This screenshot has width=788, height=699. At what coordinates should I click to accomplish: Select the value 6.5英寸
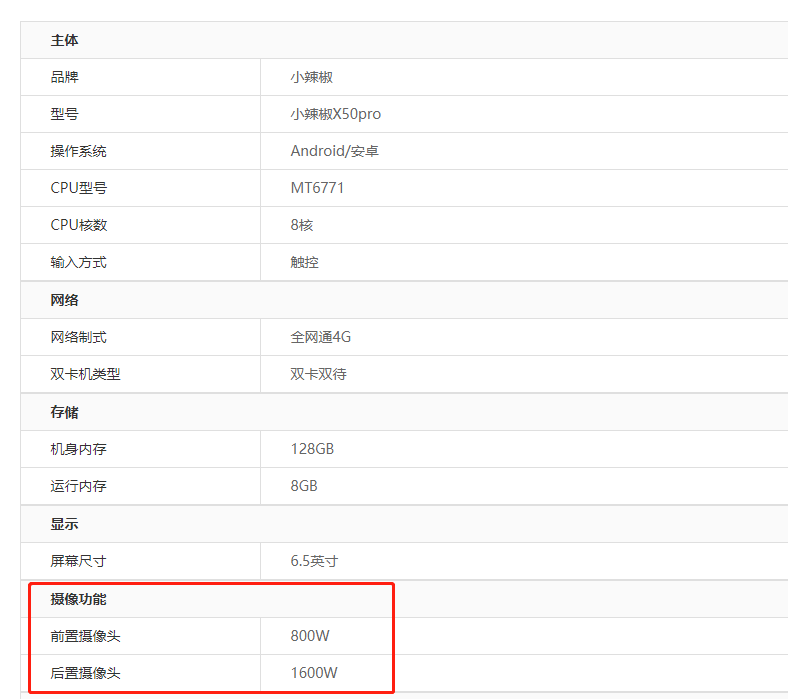click(x=314, y=561)
